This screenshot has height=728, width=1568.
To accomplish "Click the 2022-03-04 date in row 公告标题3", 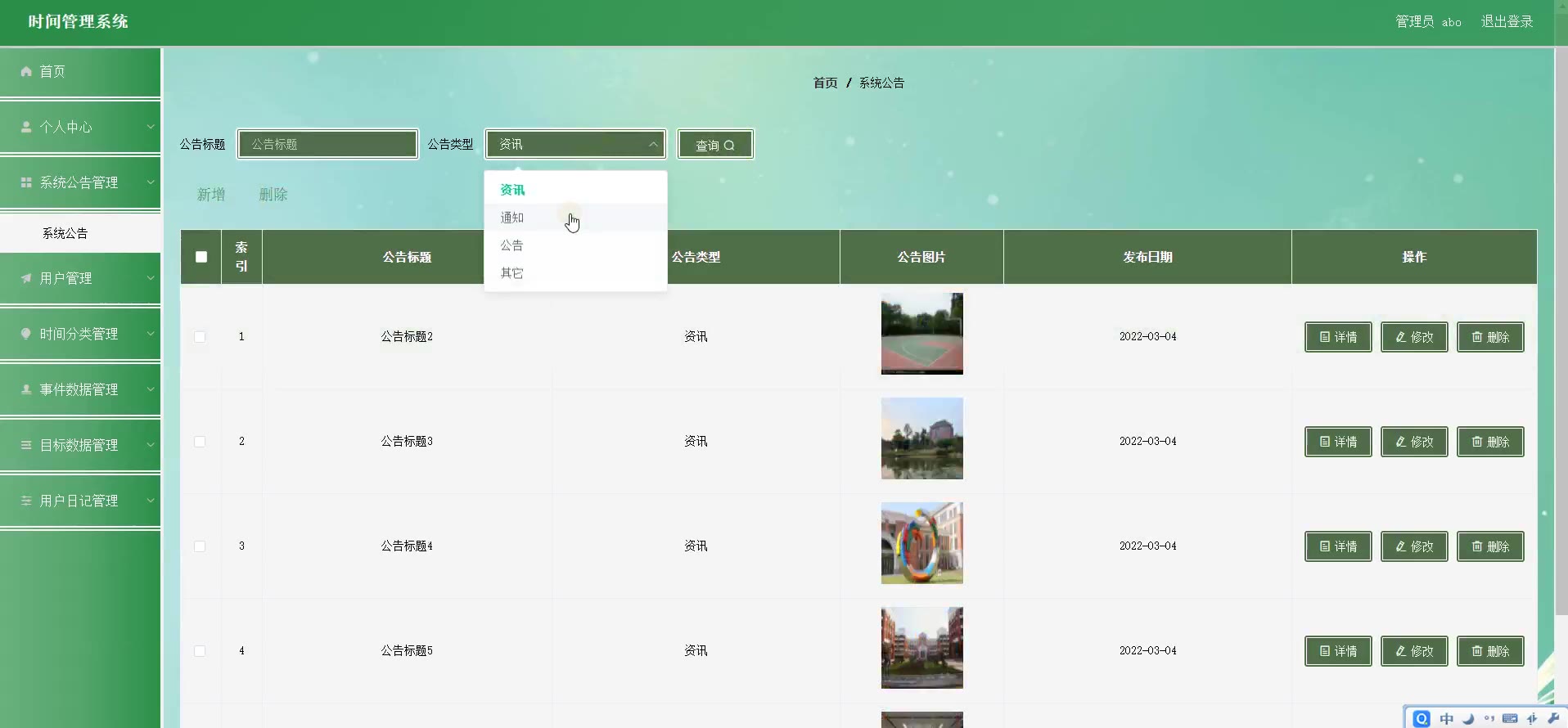I will pyautogui.click(x=1147, y=442).
